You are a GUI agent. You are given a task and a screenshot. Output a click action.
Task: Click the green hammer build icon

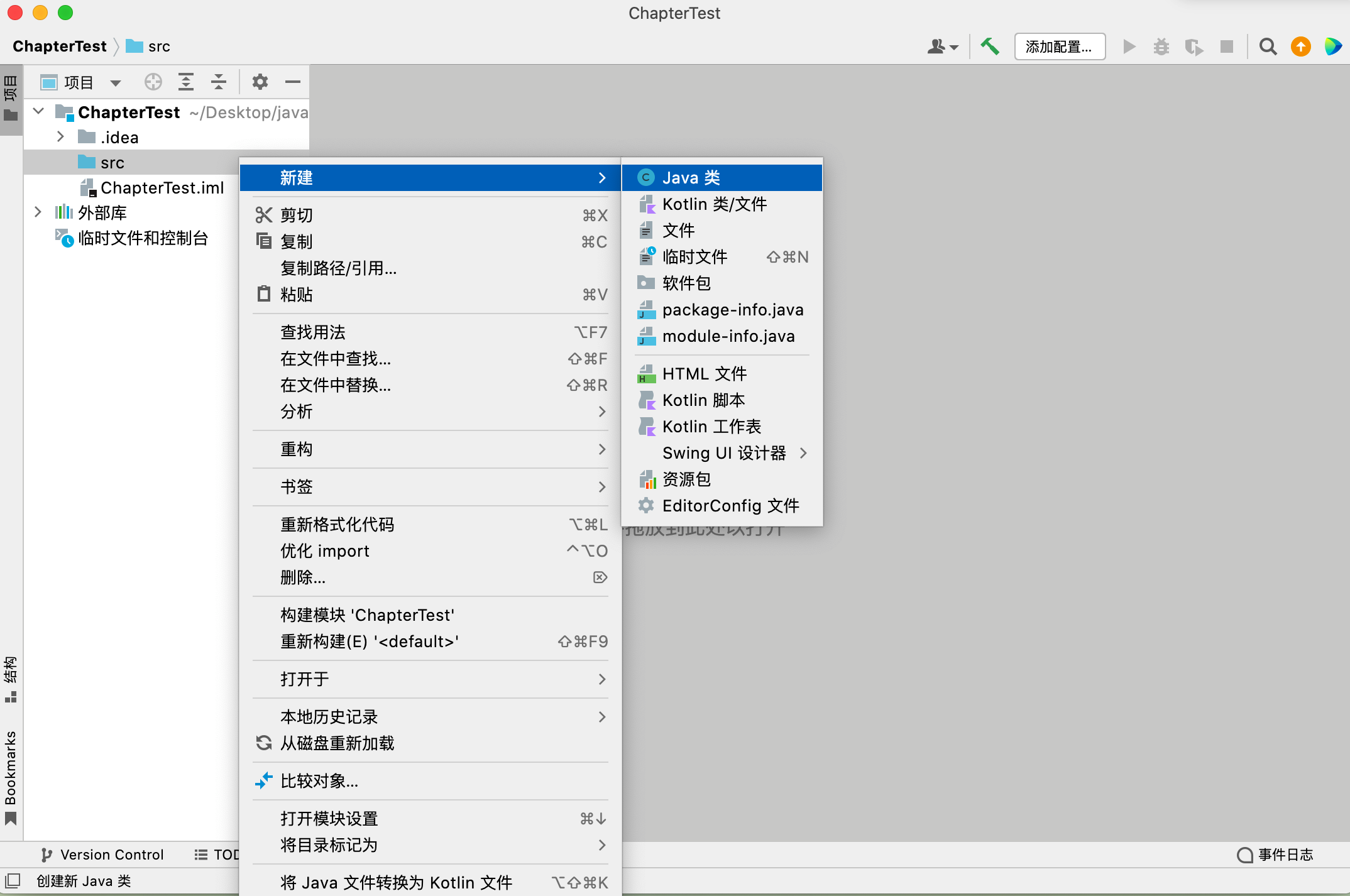click(x=990, y=46)
